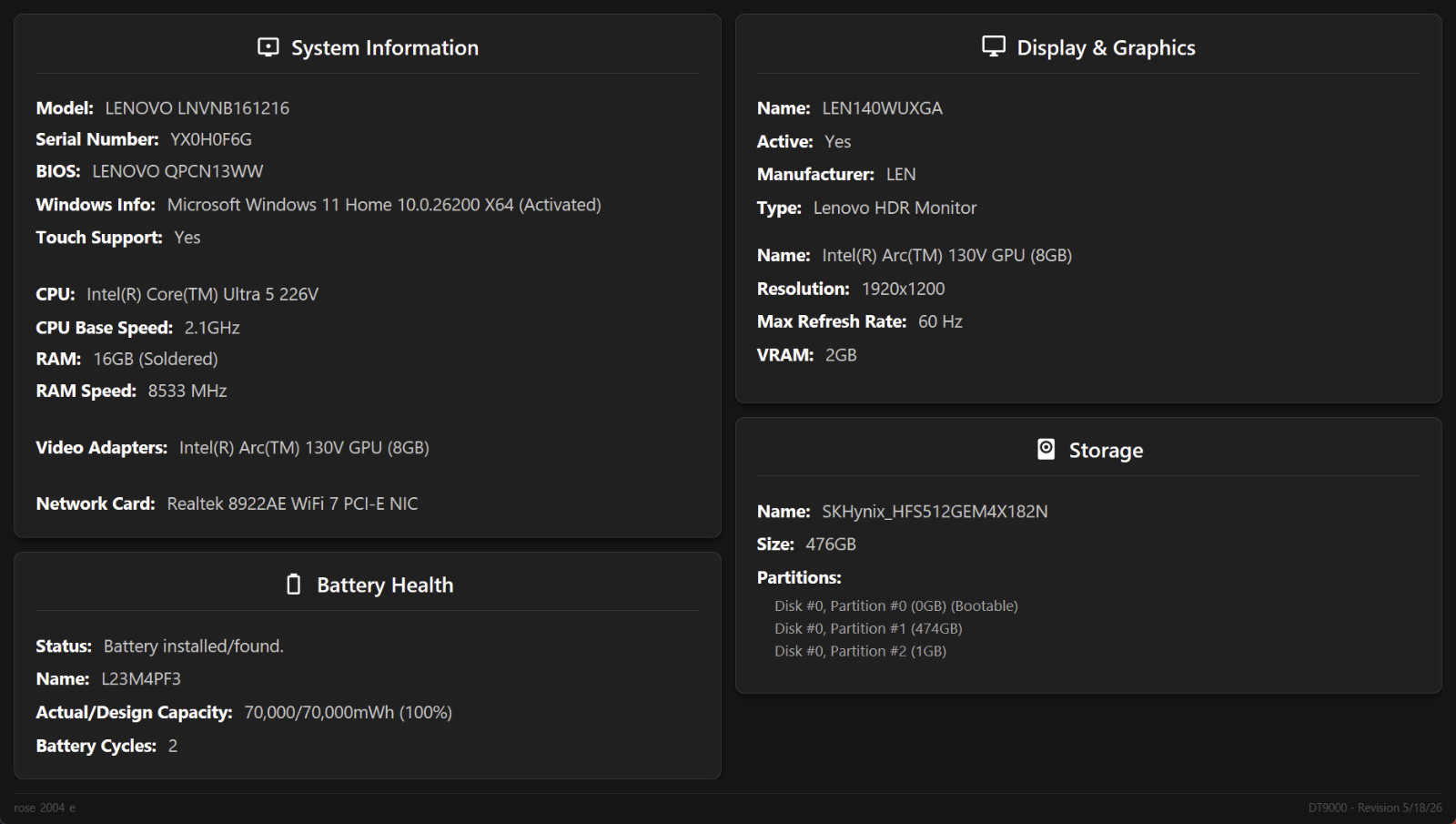Select Battery Cycles value 2
Screen dimensions: 1456x824
coord(173,746)
